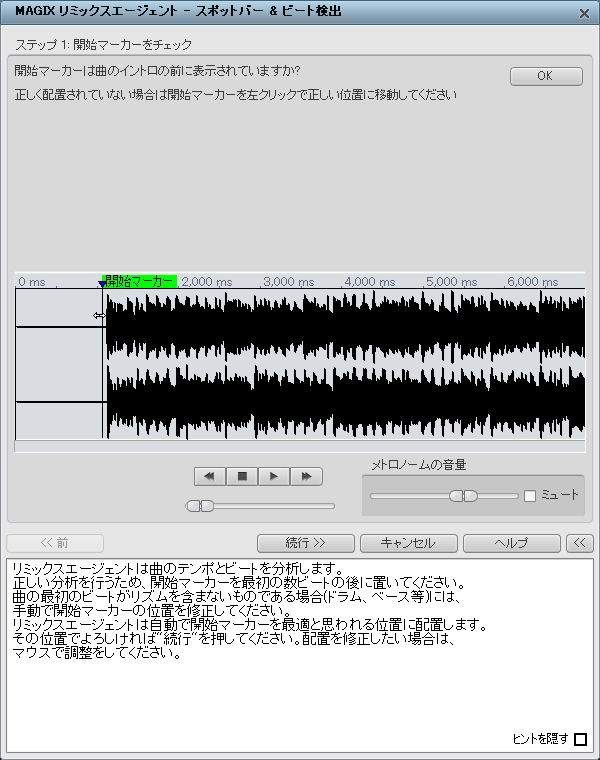Click the scrollbar below the waveform
The height and width of the screenshot is (760, 600).
point(300,446)
